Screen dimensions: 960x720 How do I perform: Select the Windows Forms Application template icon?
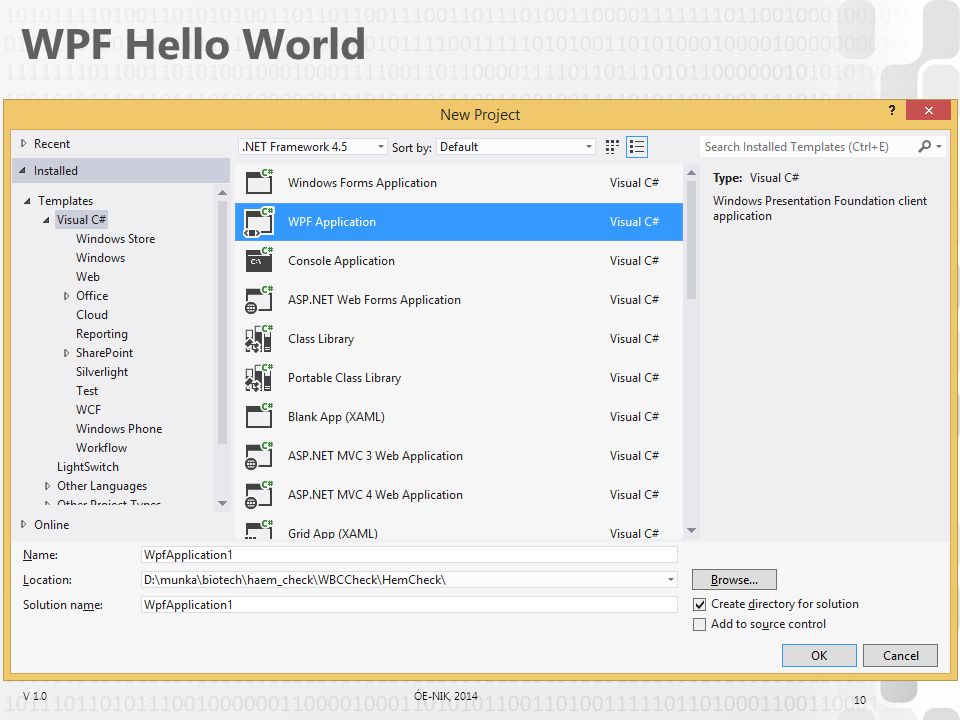click(259, 182)
